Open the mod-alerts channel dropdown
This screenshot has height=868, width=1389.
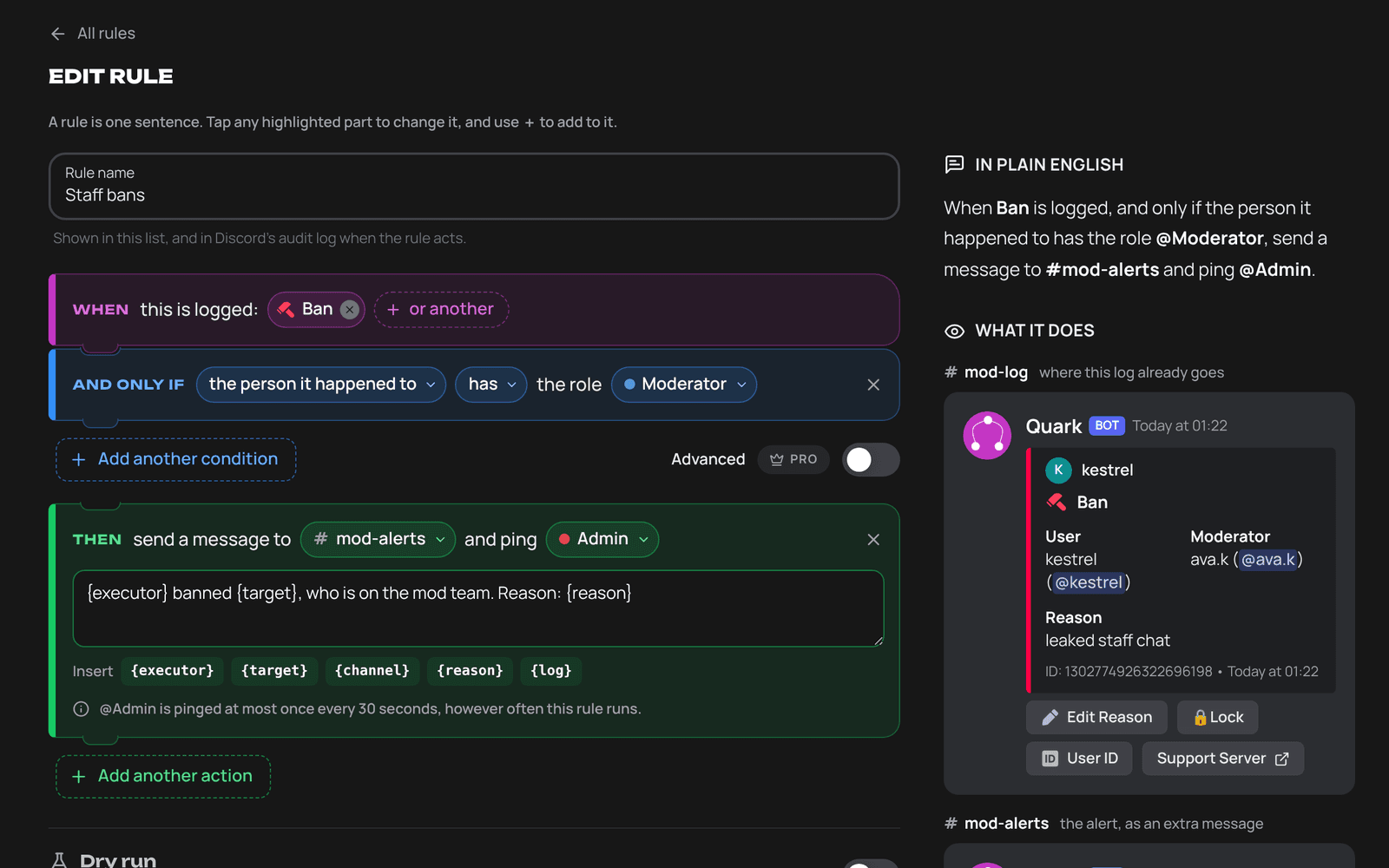(378, 539)
